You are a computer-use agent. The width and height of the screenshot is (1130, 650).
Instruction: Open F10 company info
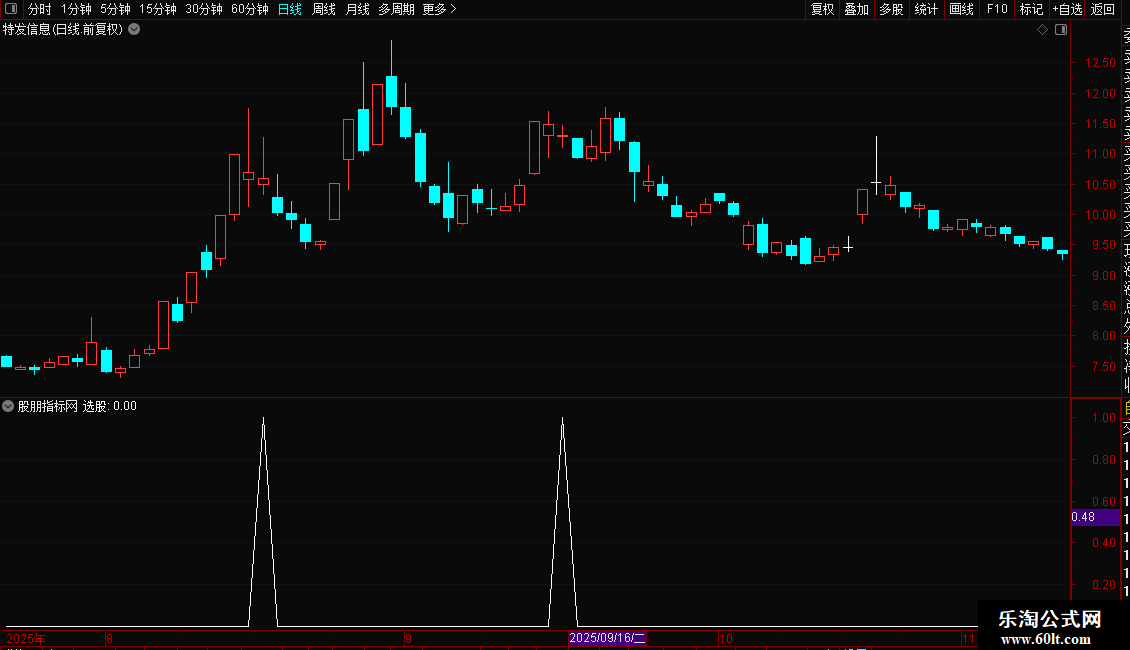pos(997,9)
